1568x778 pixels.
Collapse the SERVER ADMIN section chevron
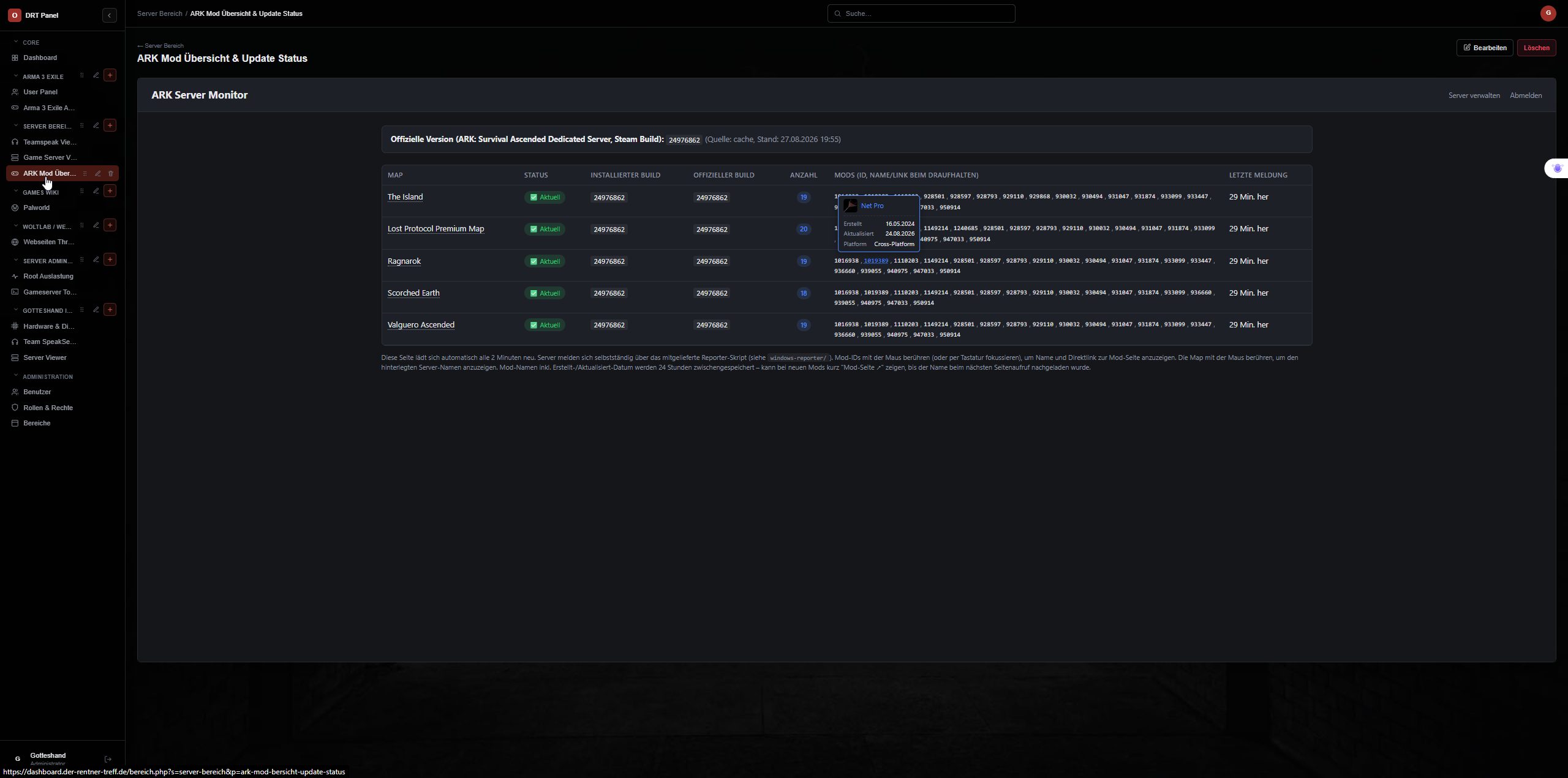[16, 260]
